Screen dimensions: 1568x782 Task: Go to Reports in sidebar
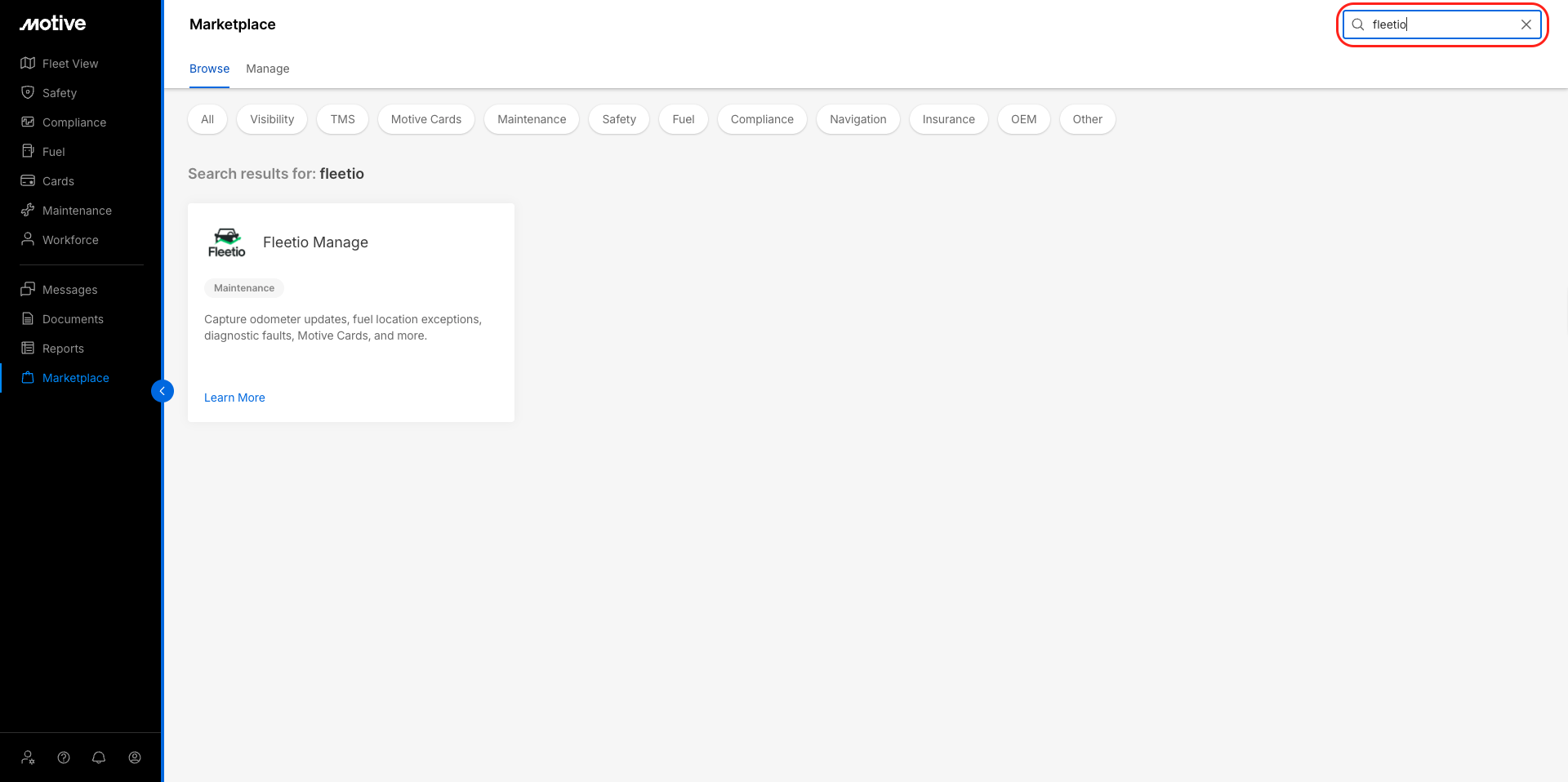(x=63, y=349)
